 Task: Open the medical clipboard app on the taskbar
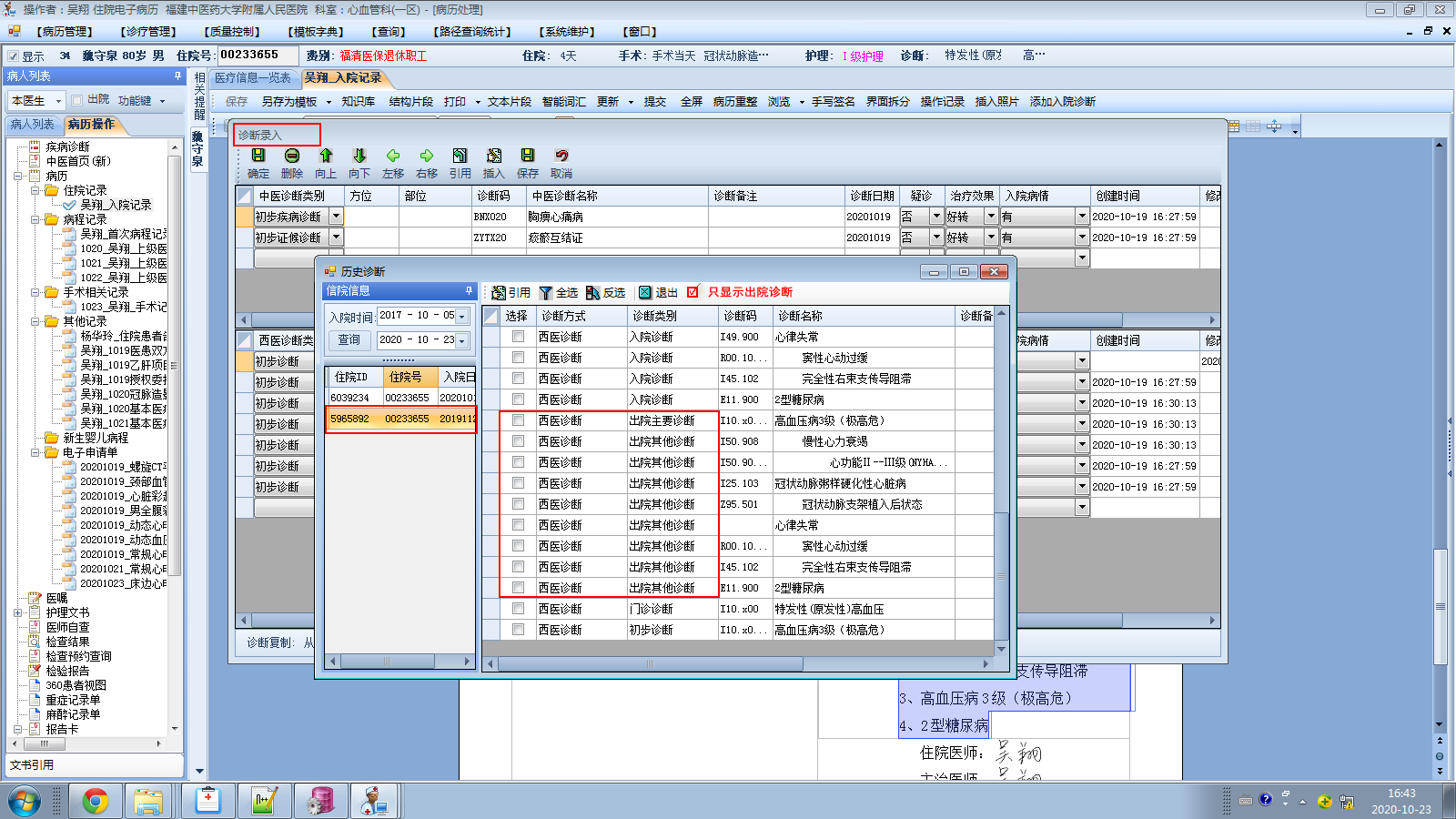pyautogui.click(x=207, y=801)
